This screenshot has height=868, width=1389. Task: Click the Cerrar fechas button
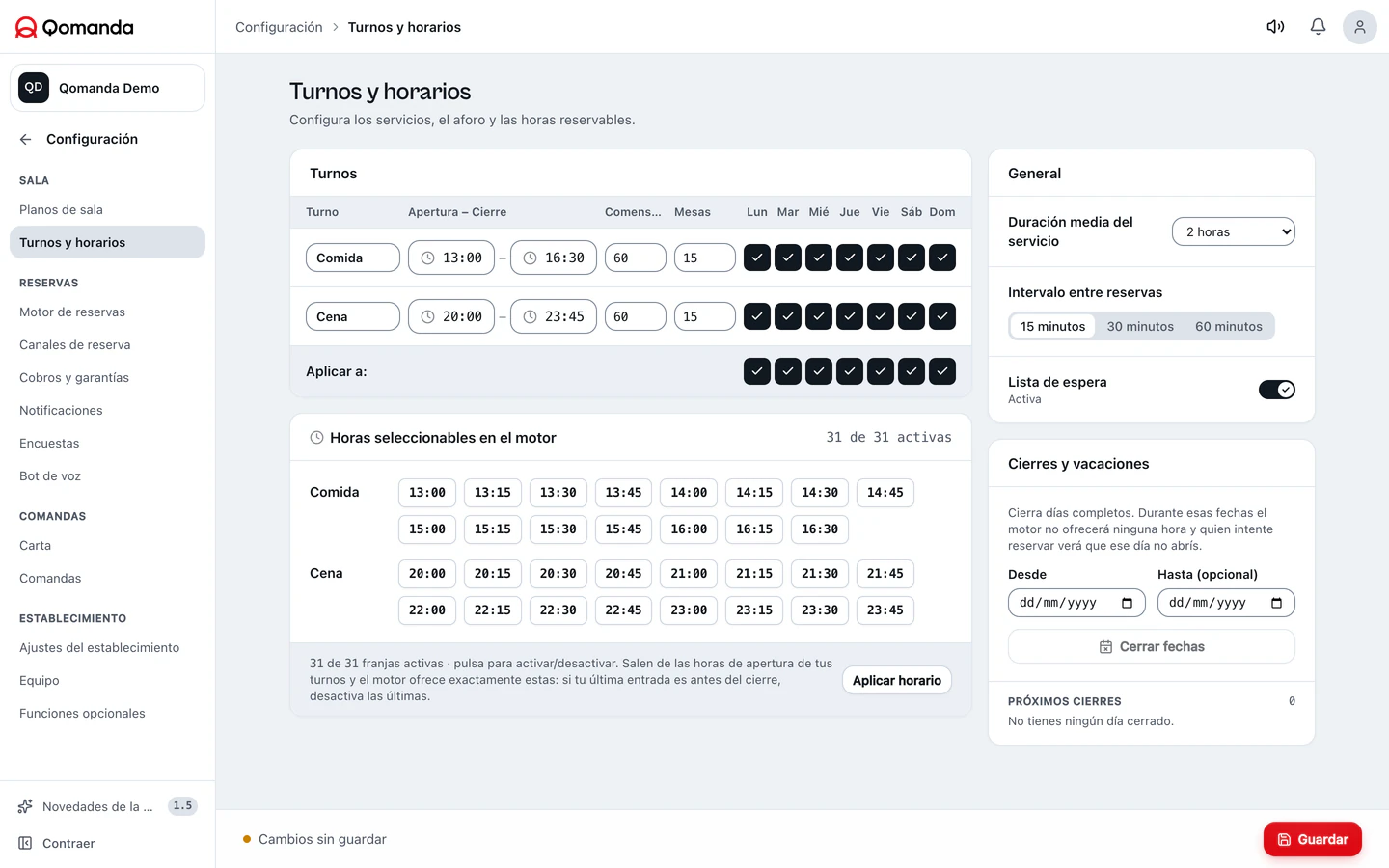(x=1152, y=646)
